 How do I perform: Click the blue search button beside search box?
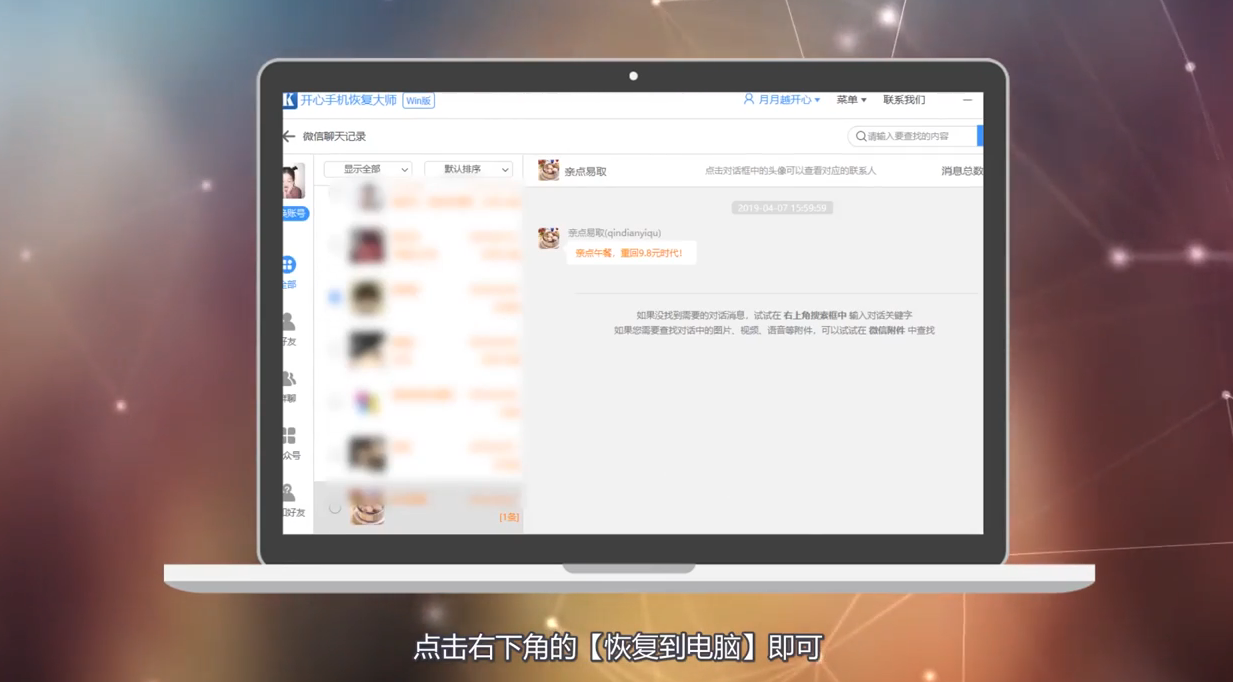point(980,136)
